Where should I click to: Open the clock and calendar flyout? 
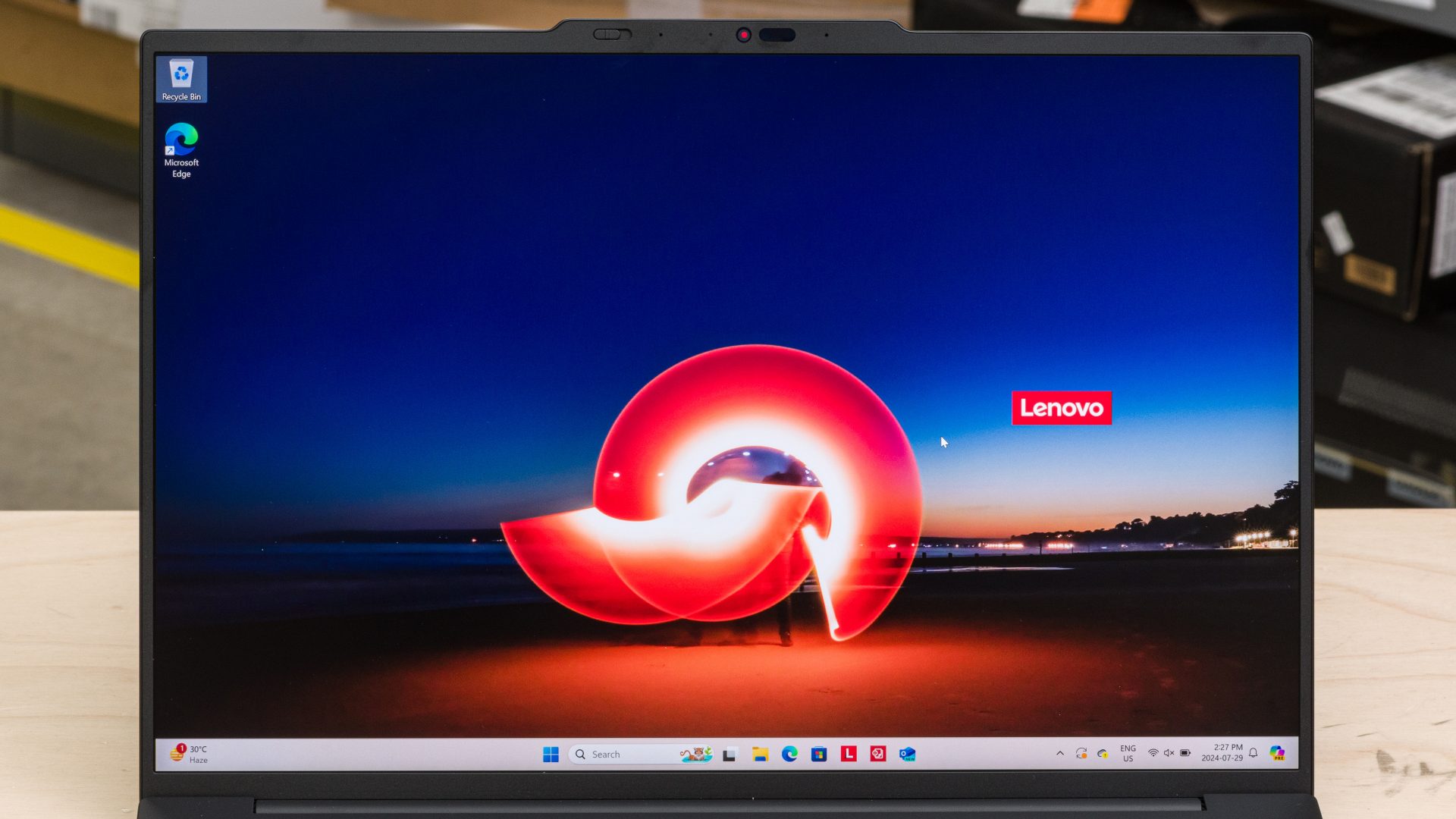[x=1222, y=753]
